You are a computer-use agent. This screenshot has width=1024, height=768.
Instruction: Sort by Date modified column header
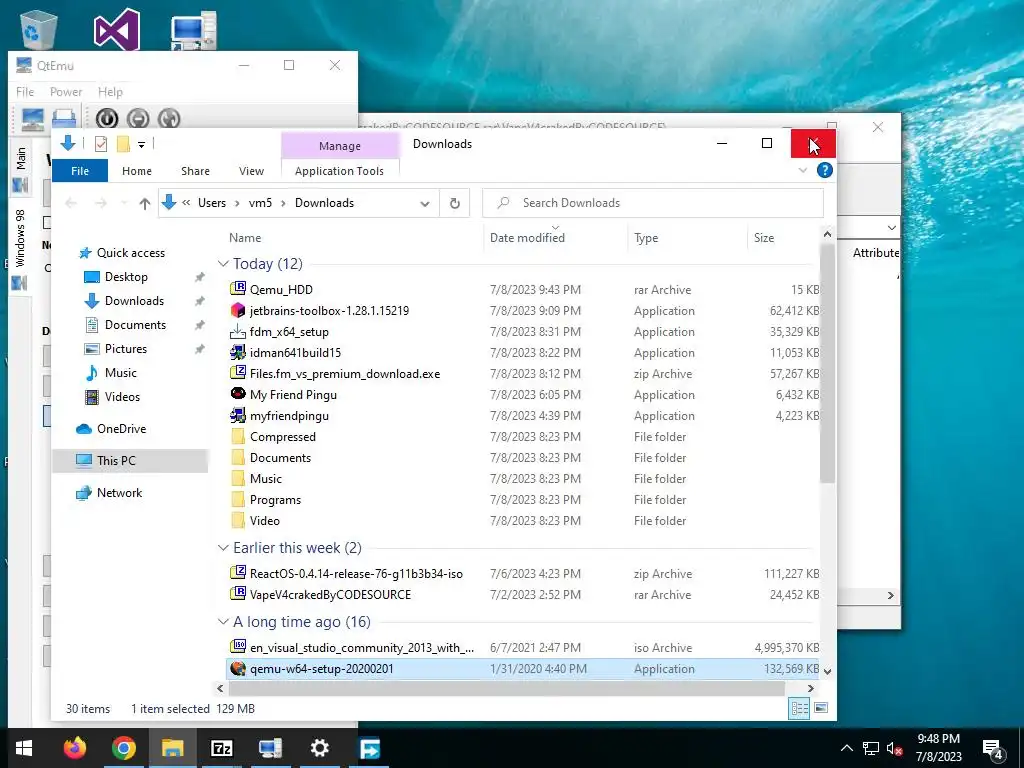(527, 238)
